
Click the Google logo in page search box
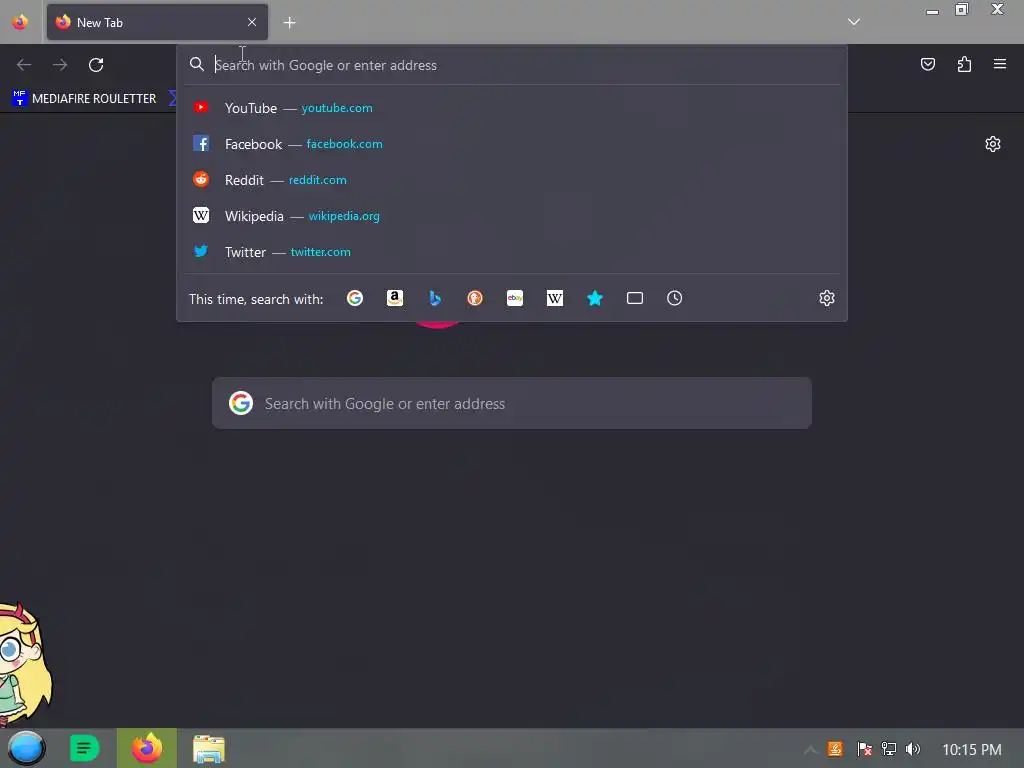coord(241,403)
